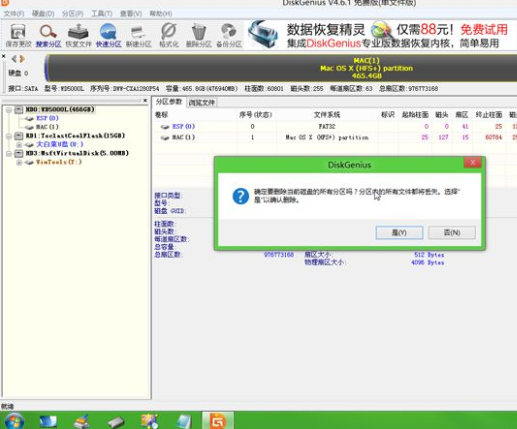This screenshot has width=517, height=429.
Task: Open the colorful tools icon on the taskbar
Action: click(x=149, y=421)
